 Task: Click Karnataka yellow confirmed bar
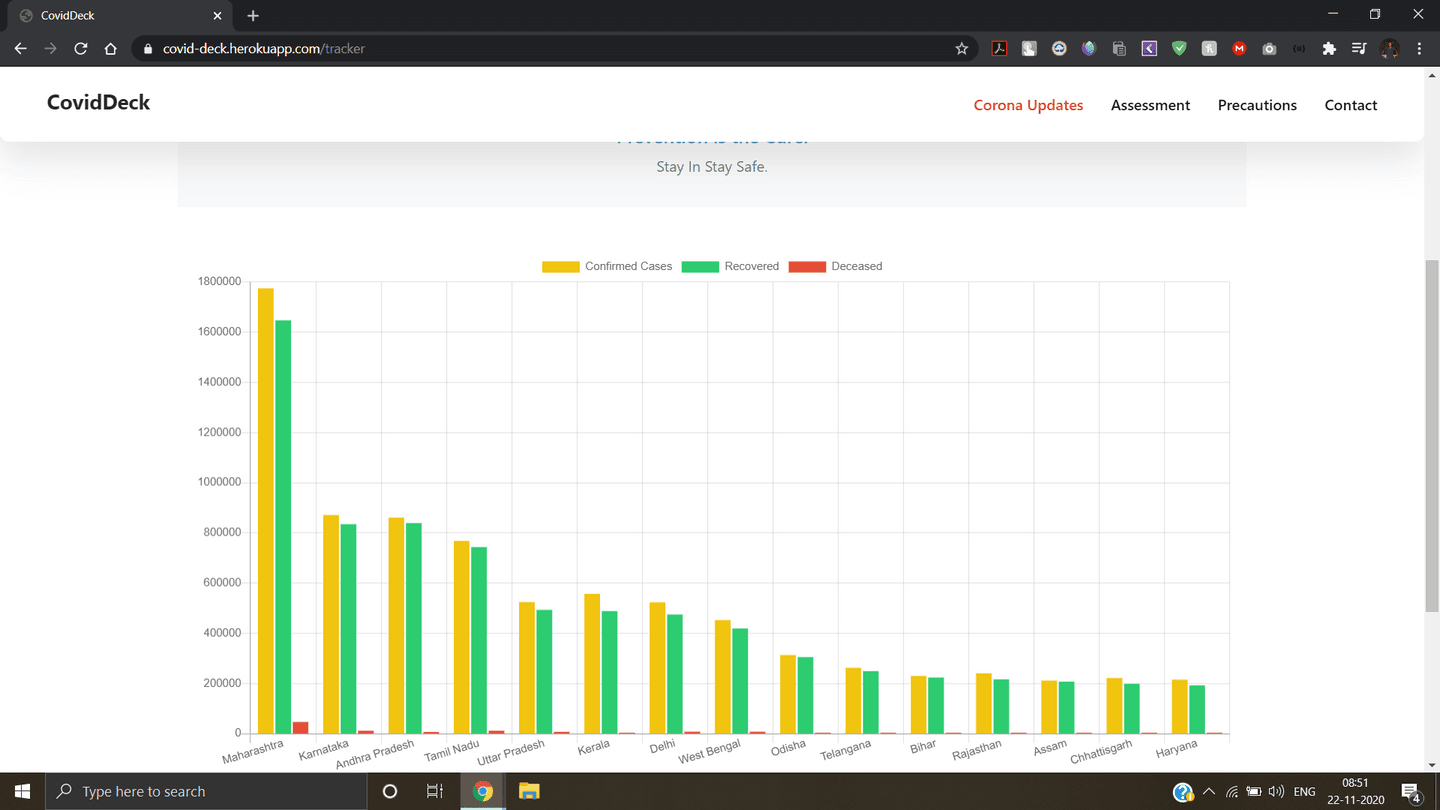coord(331,624)
